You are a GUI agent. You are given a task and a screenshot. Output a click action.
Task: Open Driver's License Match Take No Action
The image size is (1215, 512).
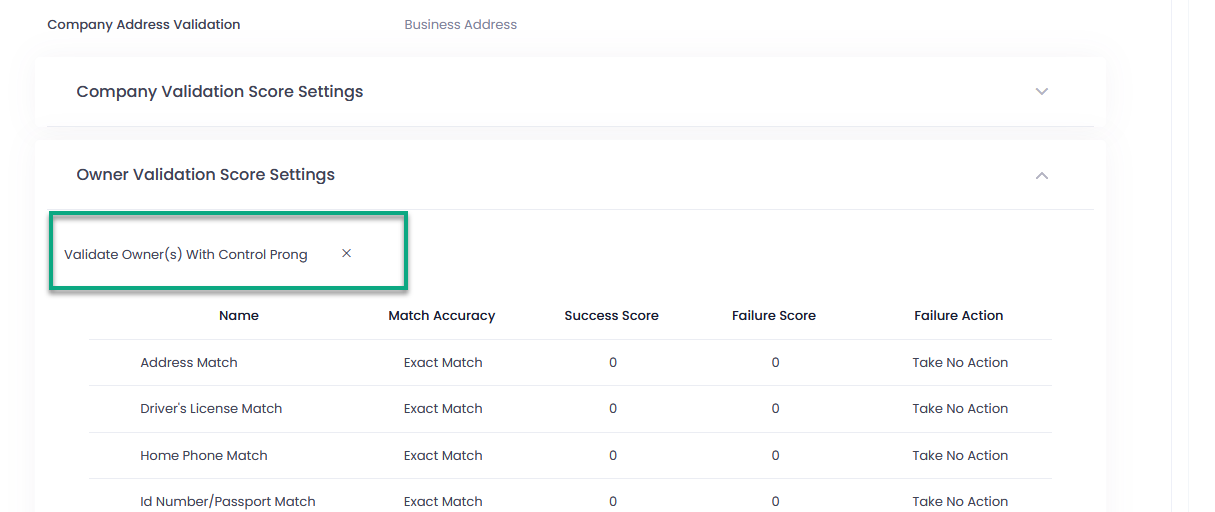click(960, 409)
